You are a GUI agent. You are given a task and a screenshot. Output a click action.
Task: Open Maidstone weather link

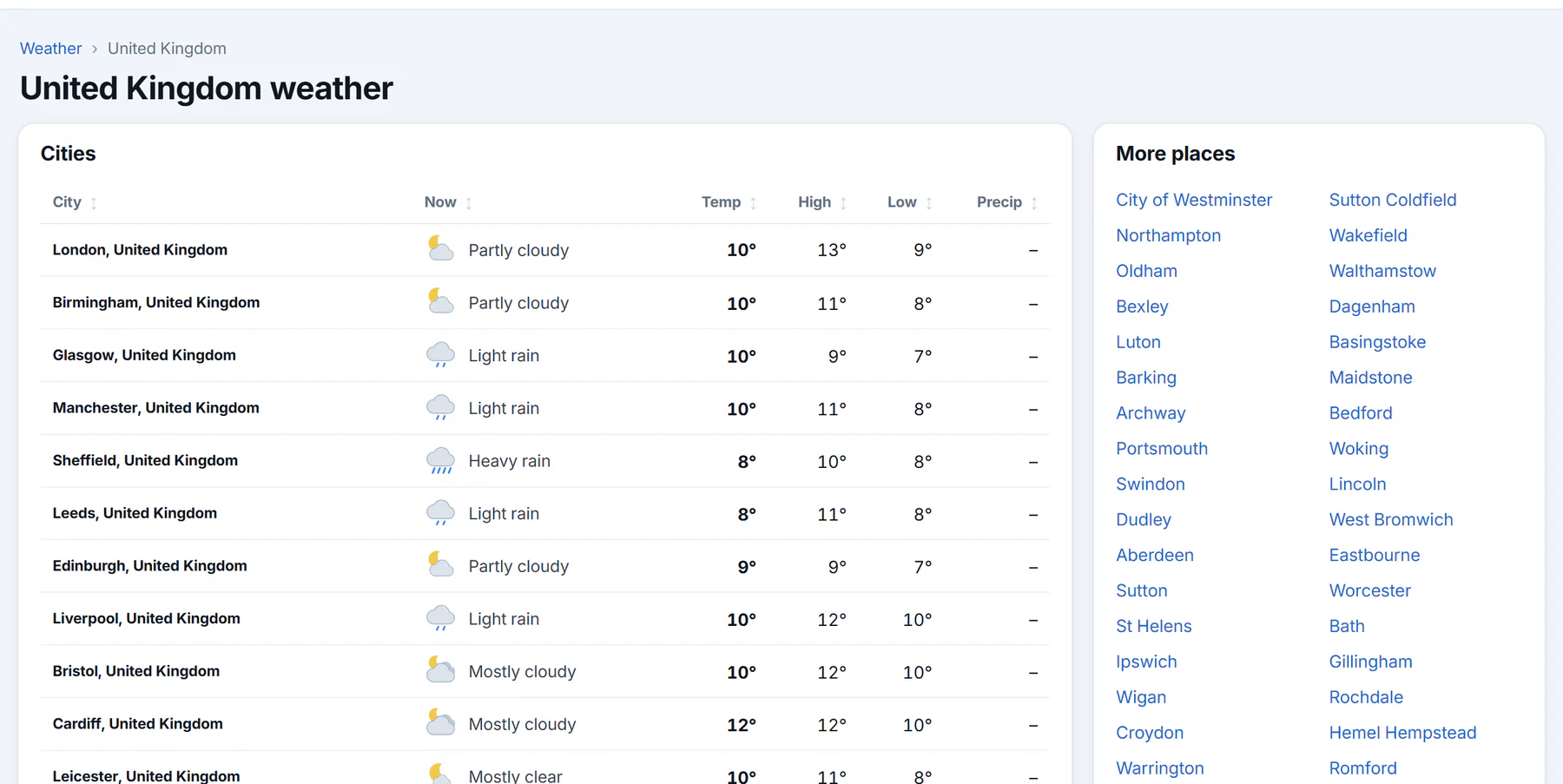click(x=1370, y=378)
